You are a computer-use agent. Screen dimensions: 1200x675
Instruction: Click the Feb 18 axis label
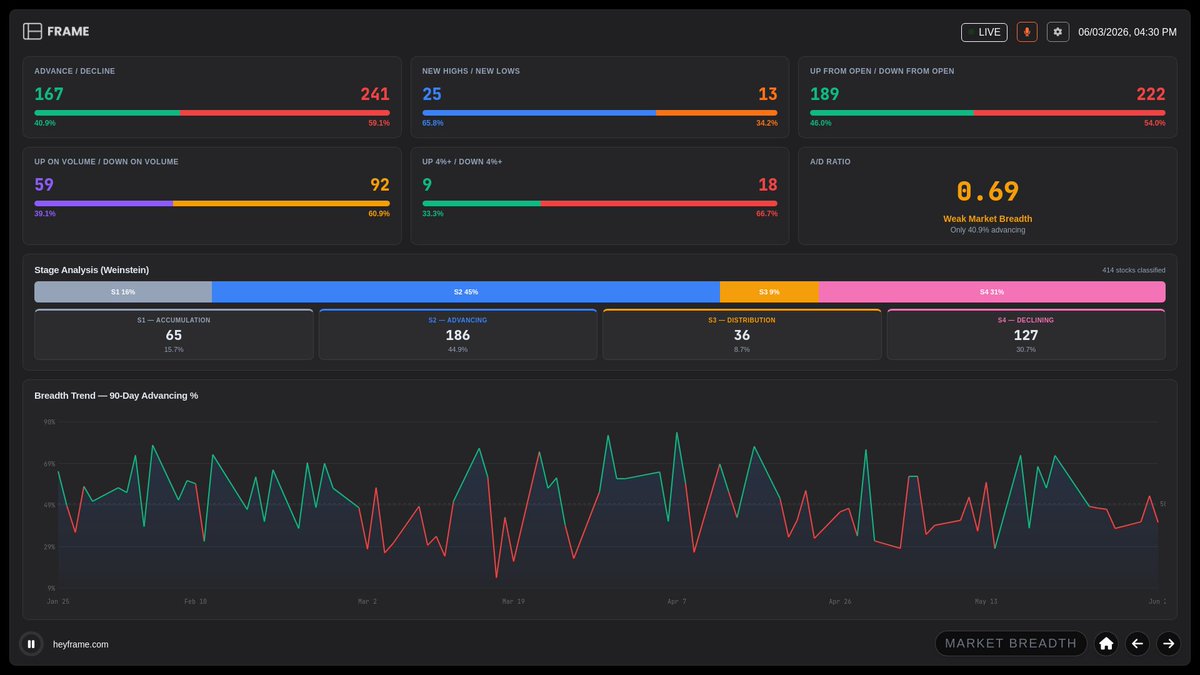tap(195, 602)
